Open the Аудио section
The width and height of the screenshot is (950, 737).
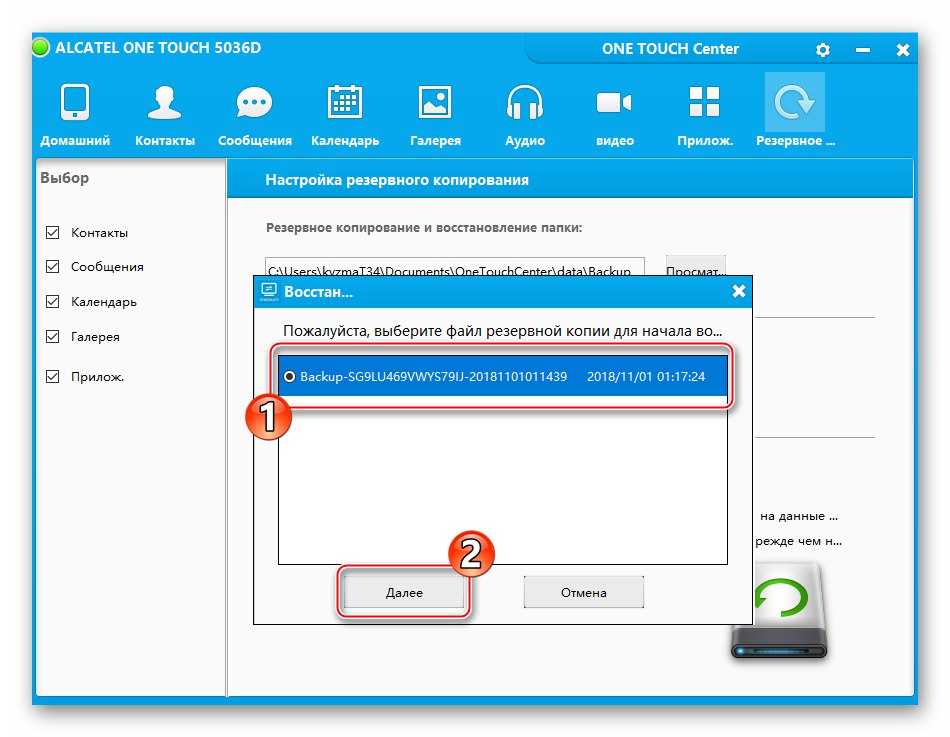[525, 114]
